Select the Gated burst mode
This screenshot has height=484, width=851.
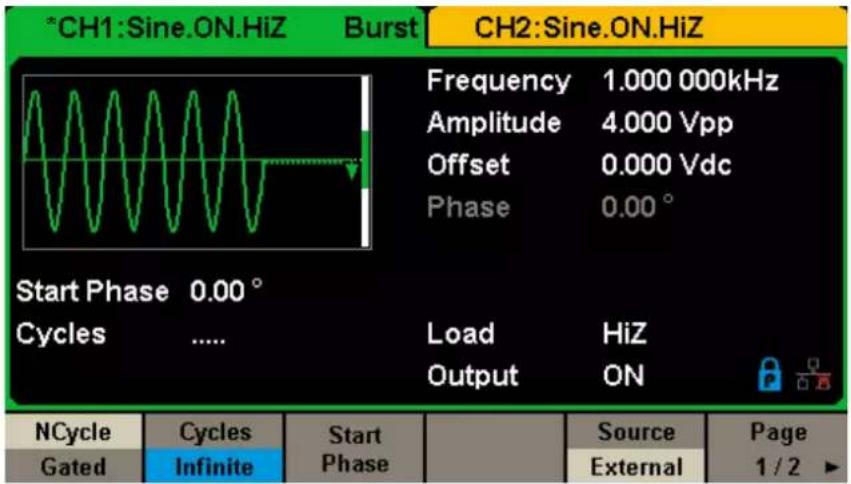(73, 467)
